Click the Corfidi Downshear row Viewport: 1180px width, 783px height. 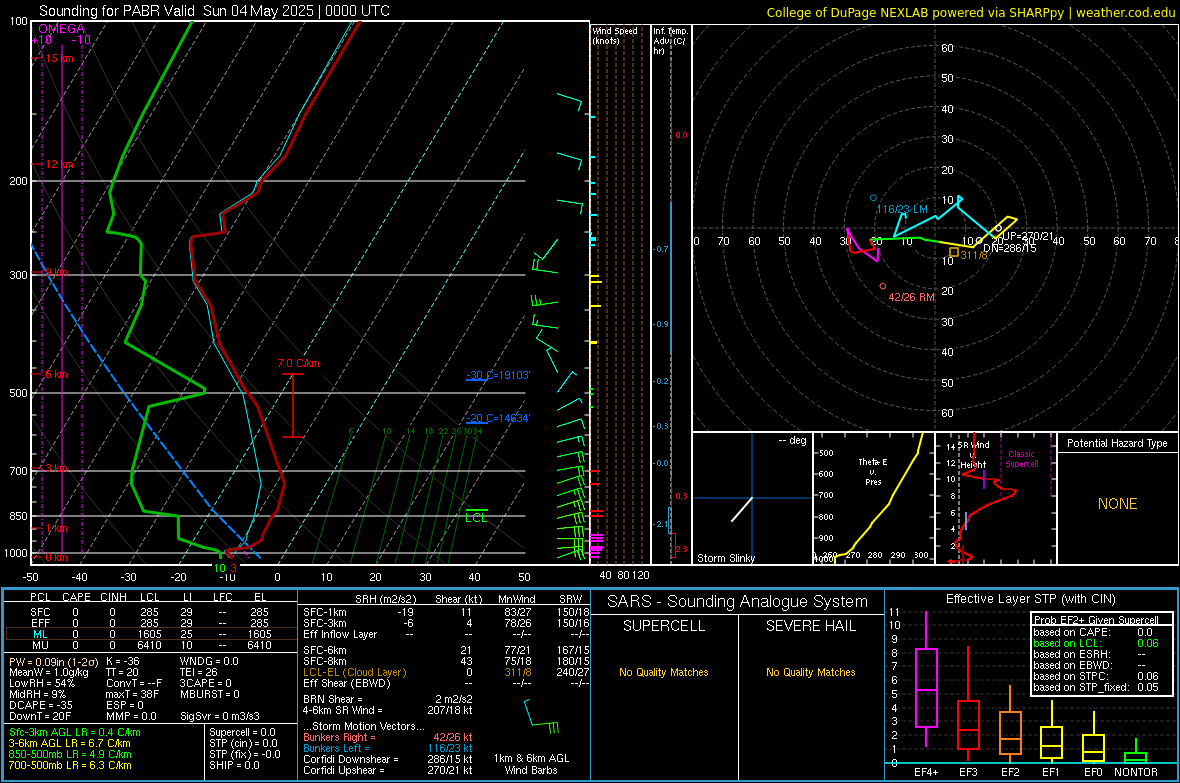388,760
